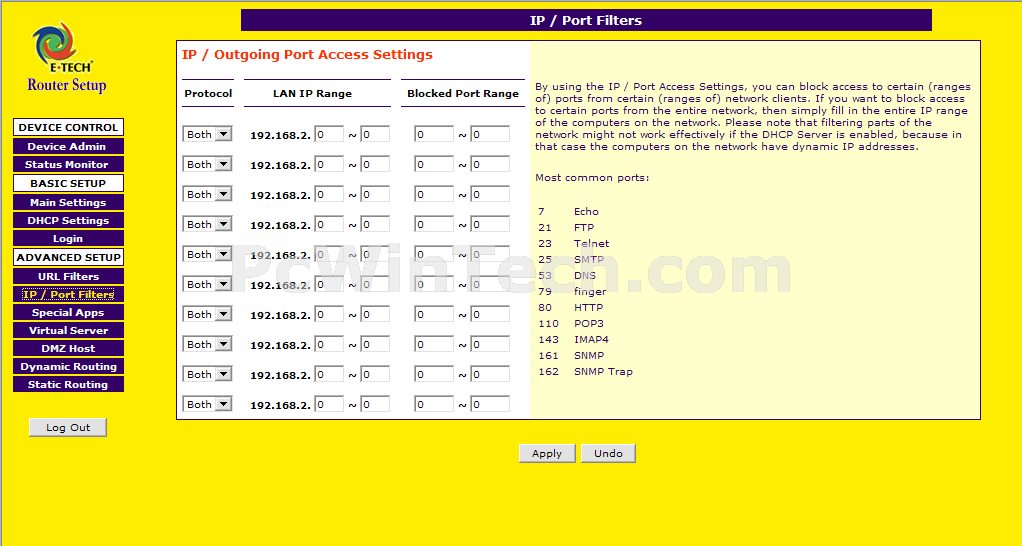Open the DMZ Host page

(68, 349)
